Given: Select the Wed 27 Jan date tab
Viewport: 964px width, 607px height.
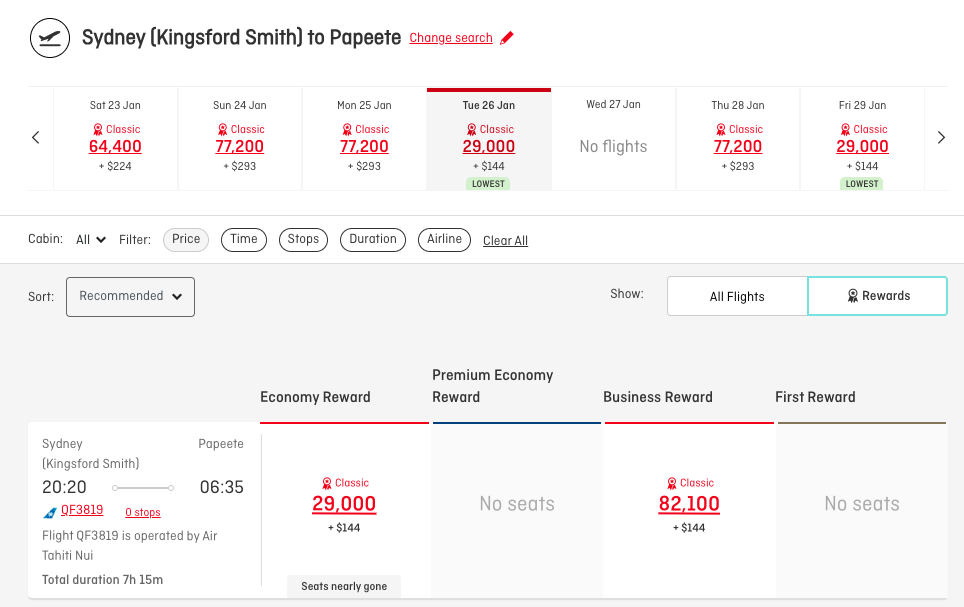Looking at the screenshot, I should pos(614,139).
